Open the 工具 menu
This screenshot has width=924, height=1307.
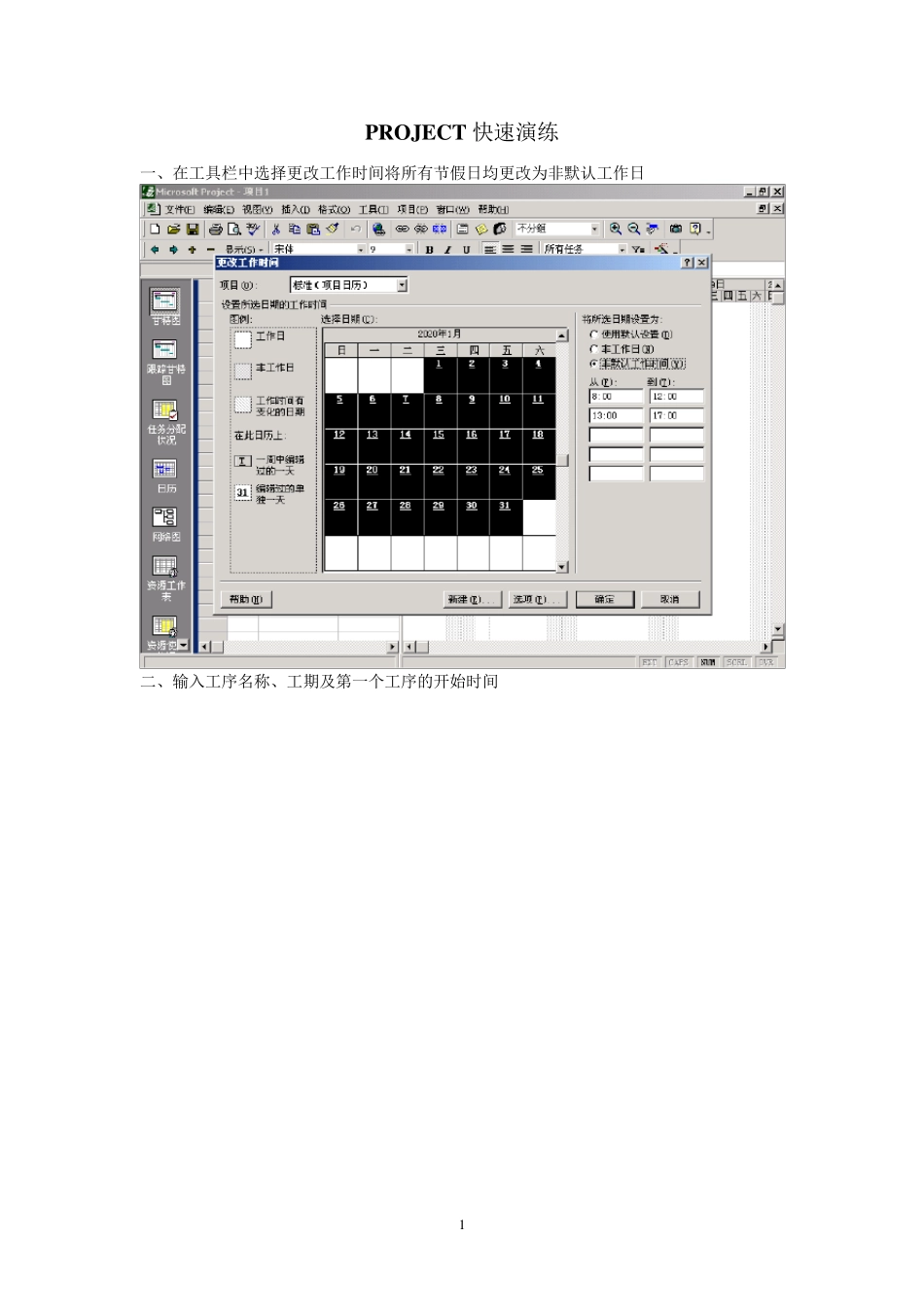373,209
